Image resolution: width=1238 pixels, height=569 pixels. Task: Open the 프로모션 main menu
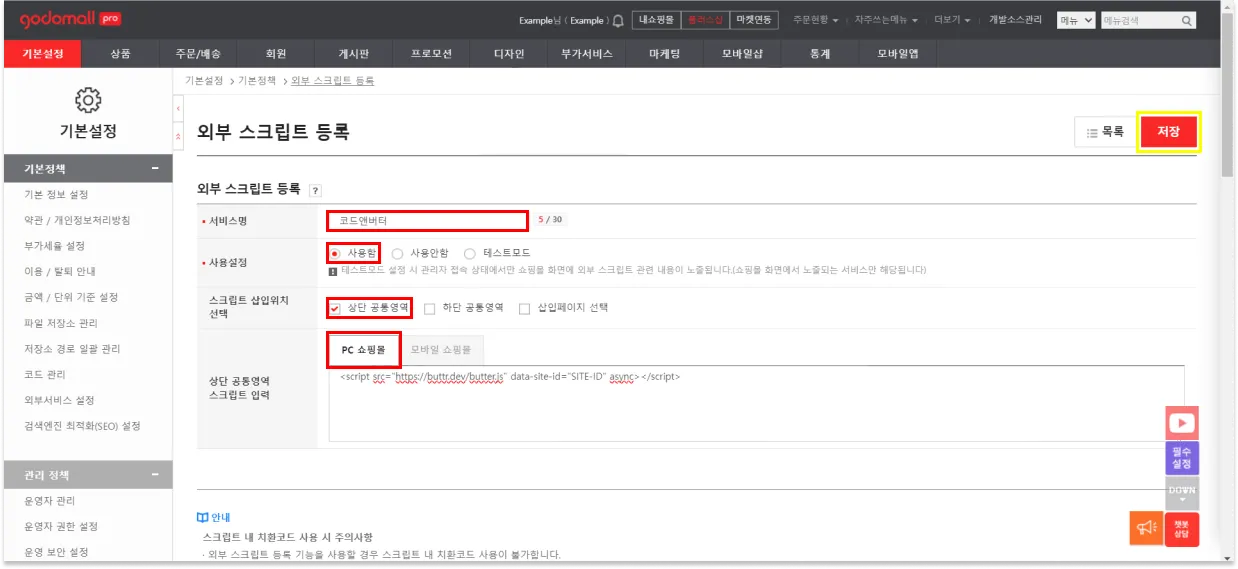tap(431, 54)
